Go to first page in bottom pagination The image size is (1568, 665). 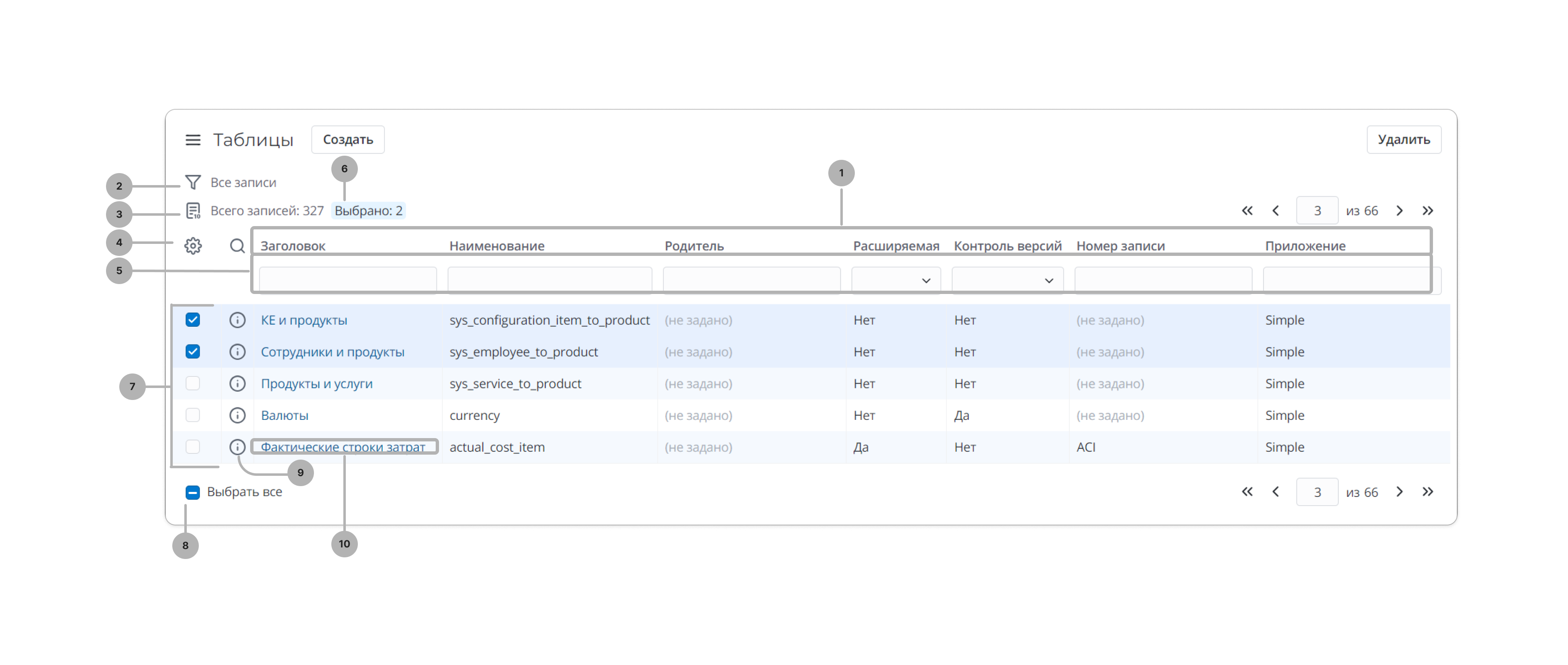[x=1247, y=492]
